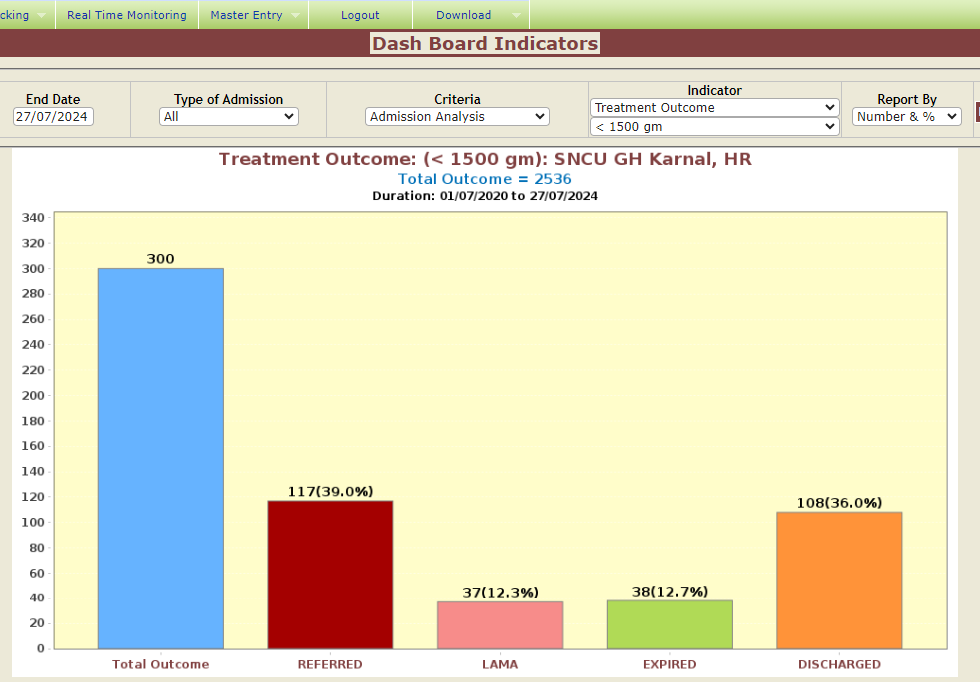Click the Logout menu item
The width and height of the screenshot is (980, 682).
(360, 15)
